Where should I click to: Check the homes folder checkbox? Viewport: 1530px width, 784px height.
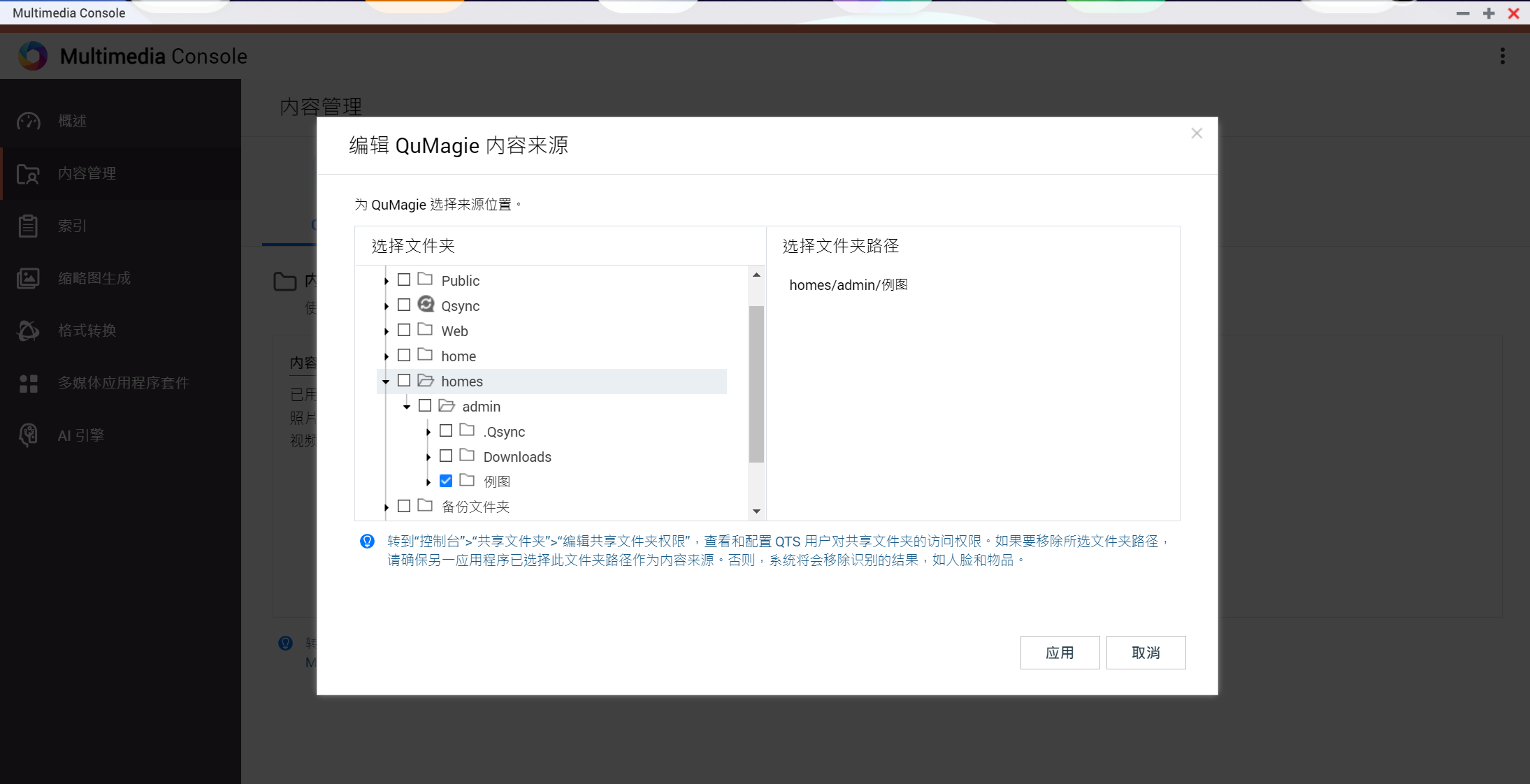(x=404, y=380)
